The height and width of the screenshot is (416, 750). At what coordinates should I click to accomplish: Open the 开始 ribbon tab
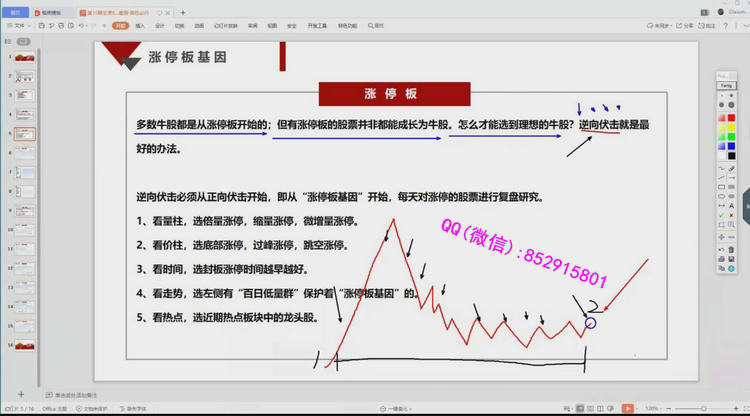[120, 25]
